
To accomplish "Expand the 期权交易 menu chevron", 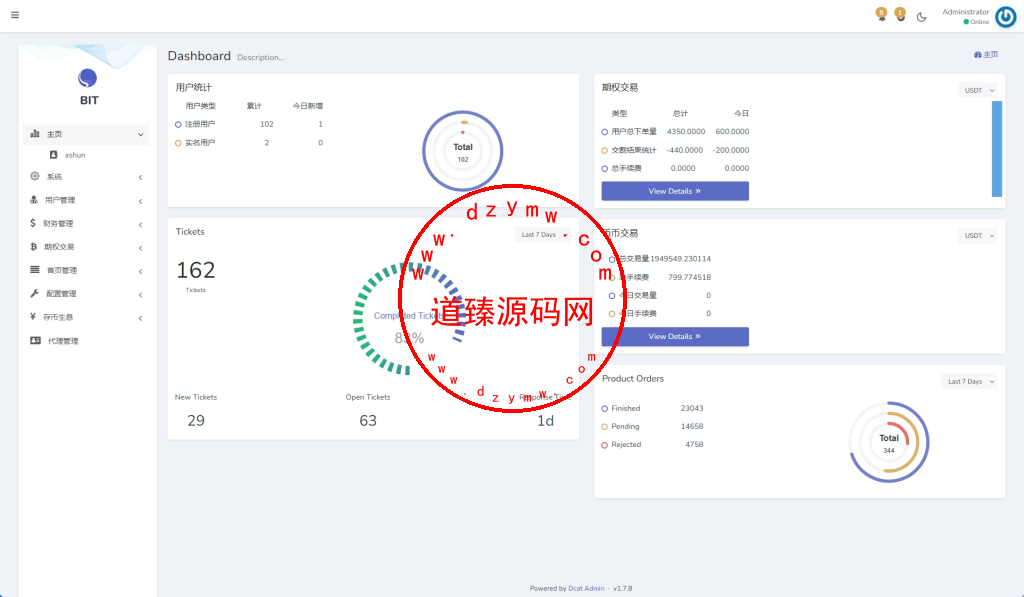I will [140, 248].
